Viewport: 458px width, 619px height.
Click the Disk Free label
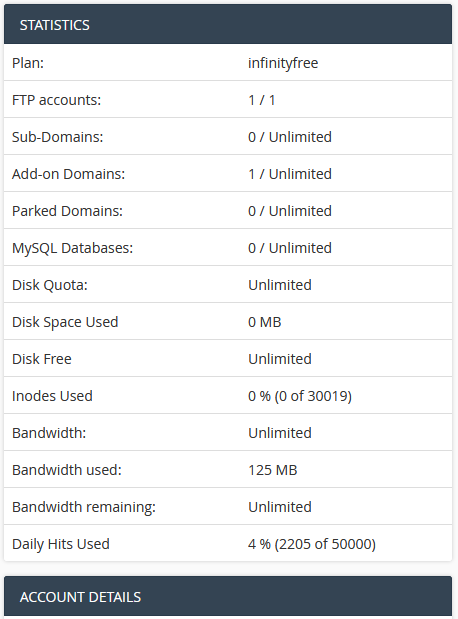(x=42, y=359)
